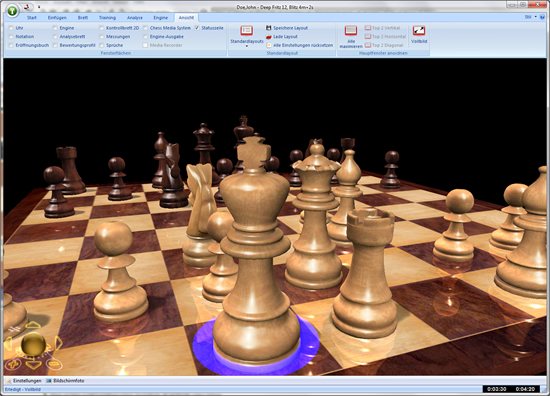Click the Einstellungen button below the board
Screen dimensions: 550x396
point(24,381)
